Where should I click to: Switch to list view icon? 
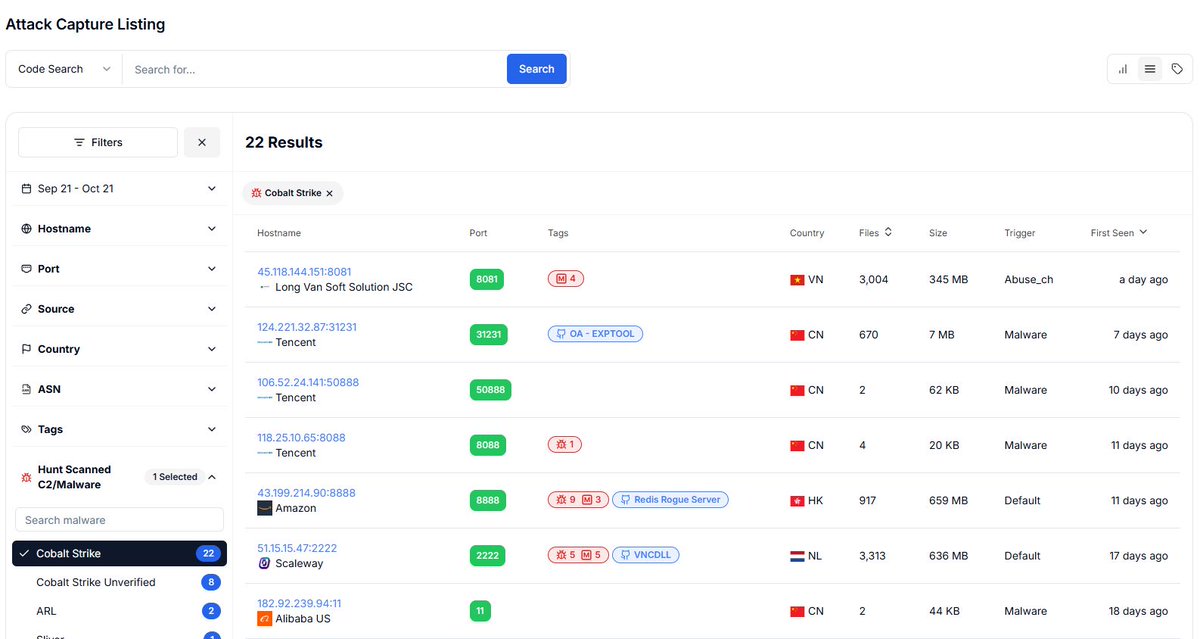click(1150, 69)
